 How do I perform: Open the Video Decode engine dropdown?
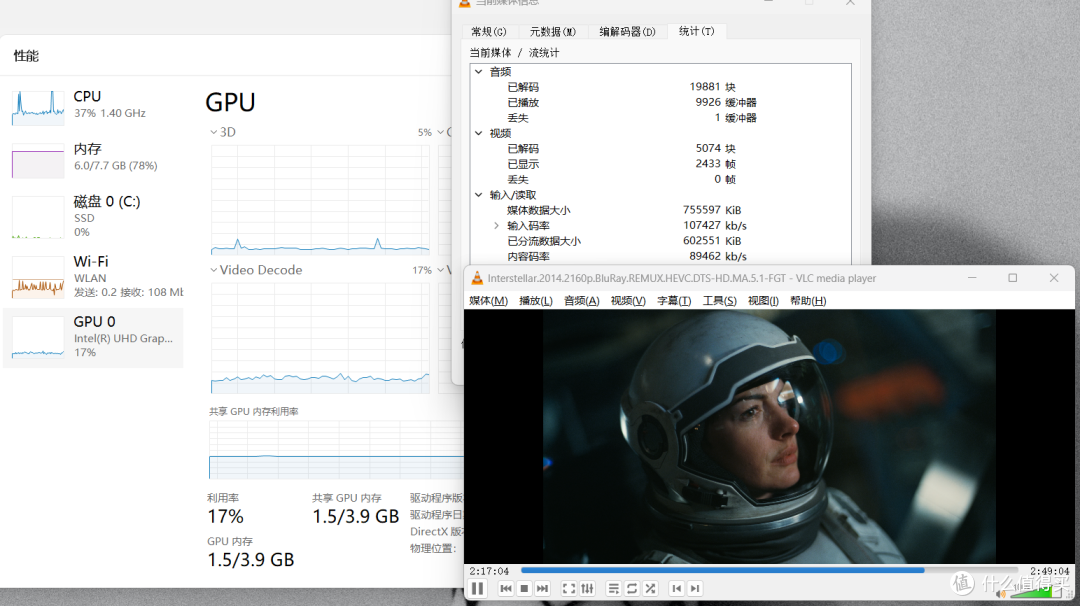click(x=256, y=270)
